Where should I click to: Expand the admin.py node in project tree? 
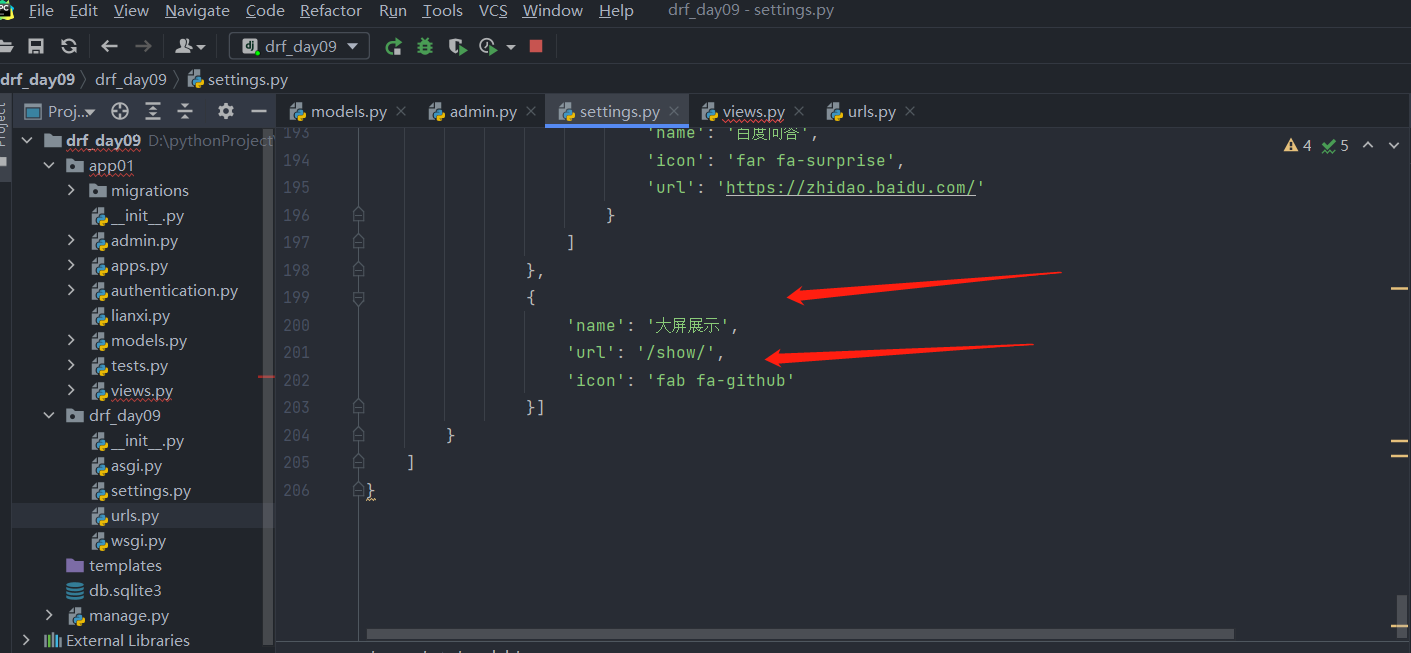tap(71, 240)
